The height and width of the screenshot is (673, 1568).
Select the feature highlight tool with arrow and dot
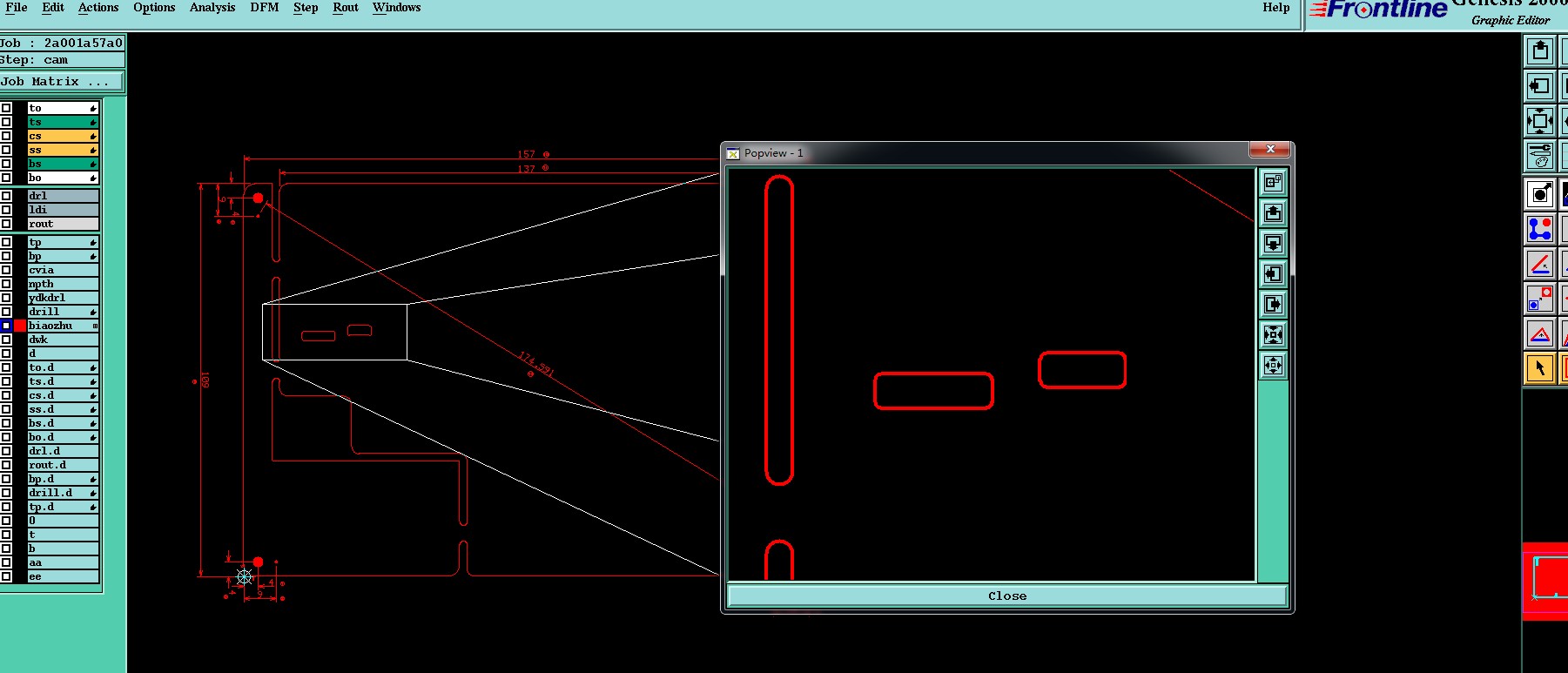pyautogui.click(x=1539, y=193)
